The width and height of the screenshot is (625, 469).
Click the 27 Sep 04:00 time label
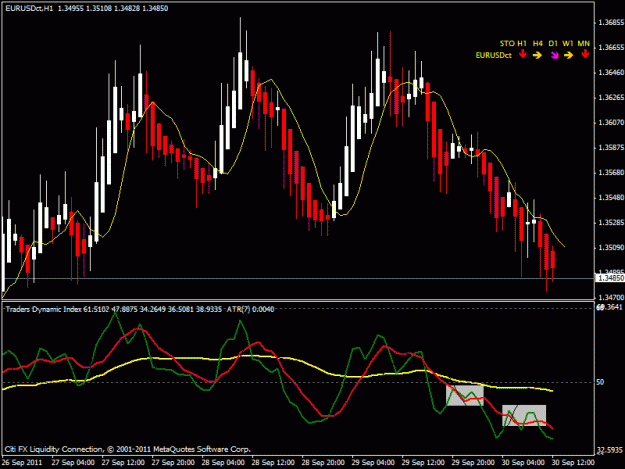pos(73,463)
